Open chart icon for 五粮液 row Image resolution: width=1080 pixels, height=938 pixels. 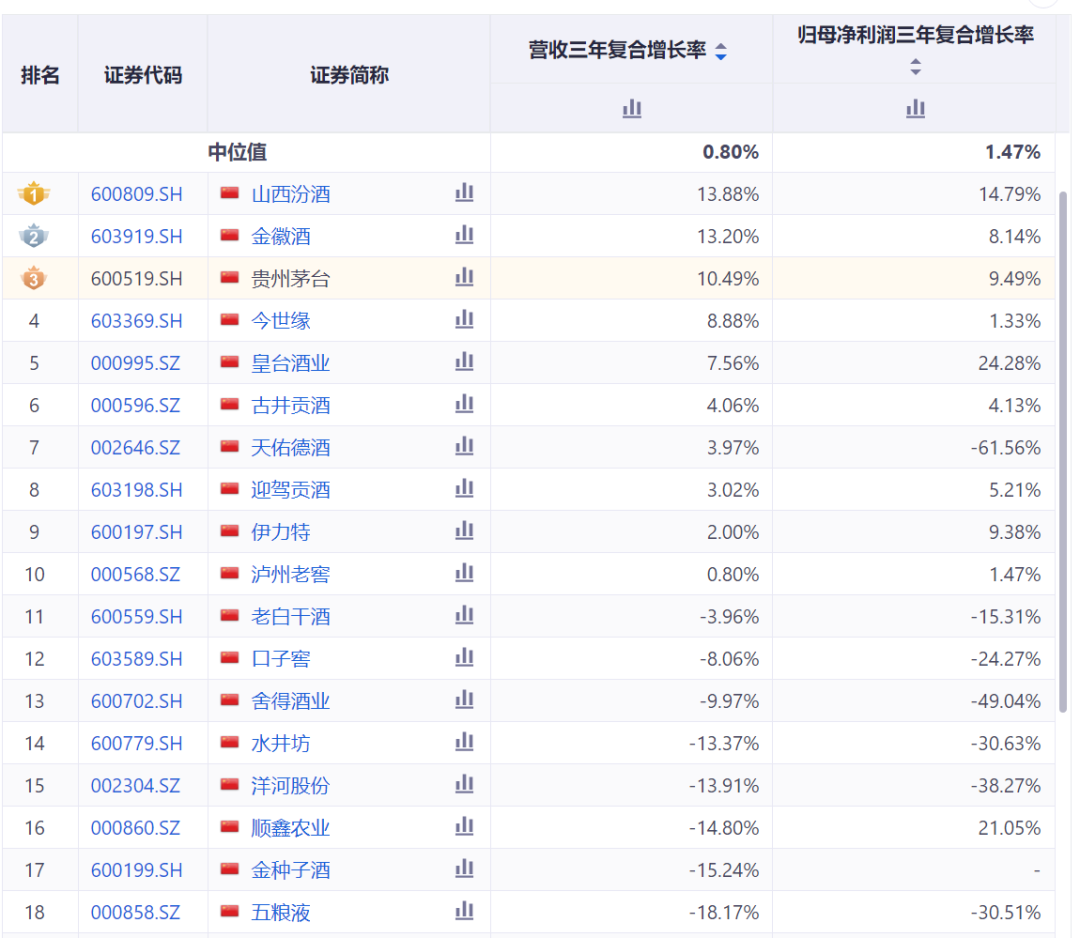(464, 910)
